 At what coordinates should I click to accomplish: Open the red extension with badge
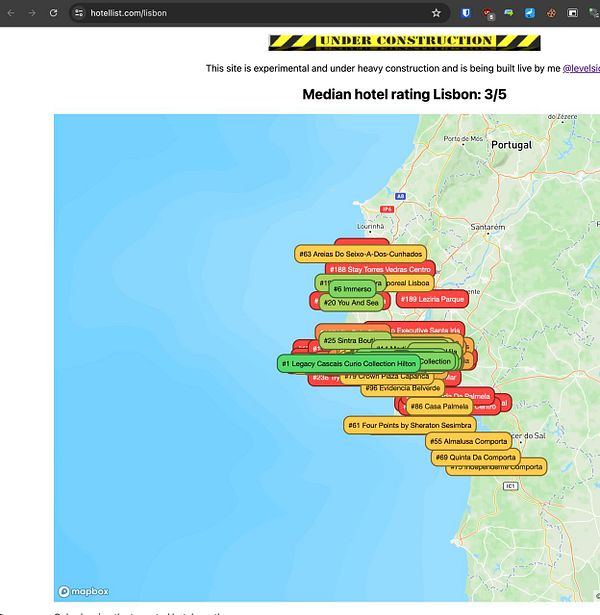(x=488, y=14)
